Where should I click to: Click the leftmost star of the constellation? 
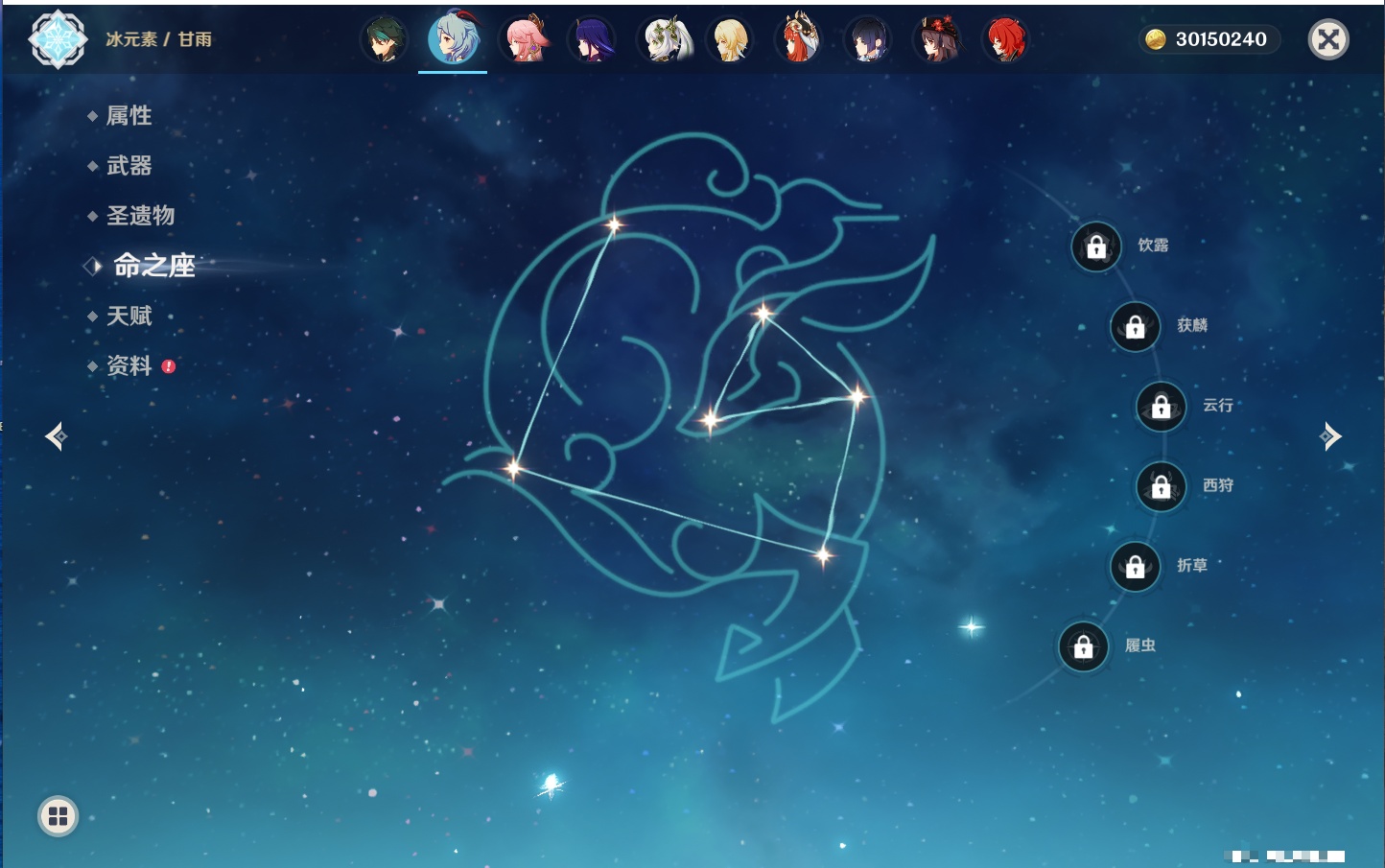pyautogui.click(x=513, y=468)
